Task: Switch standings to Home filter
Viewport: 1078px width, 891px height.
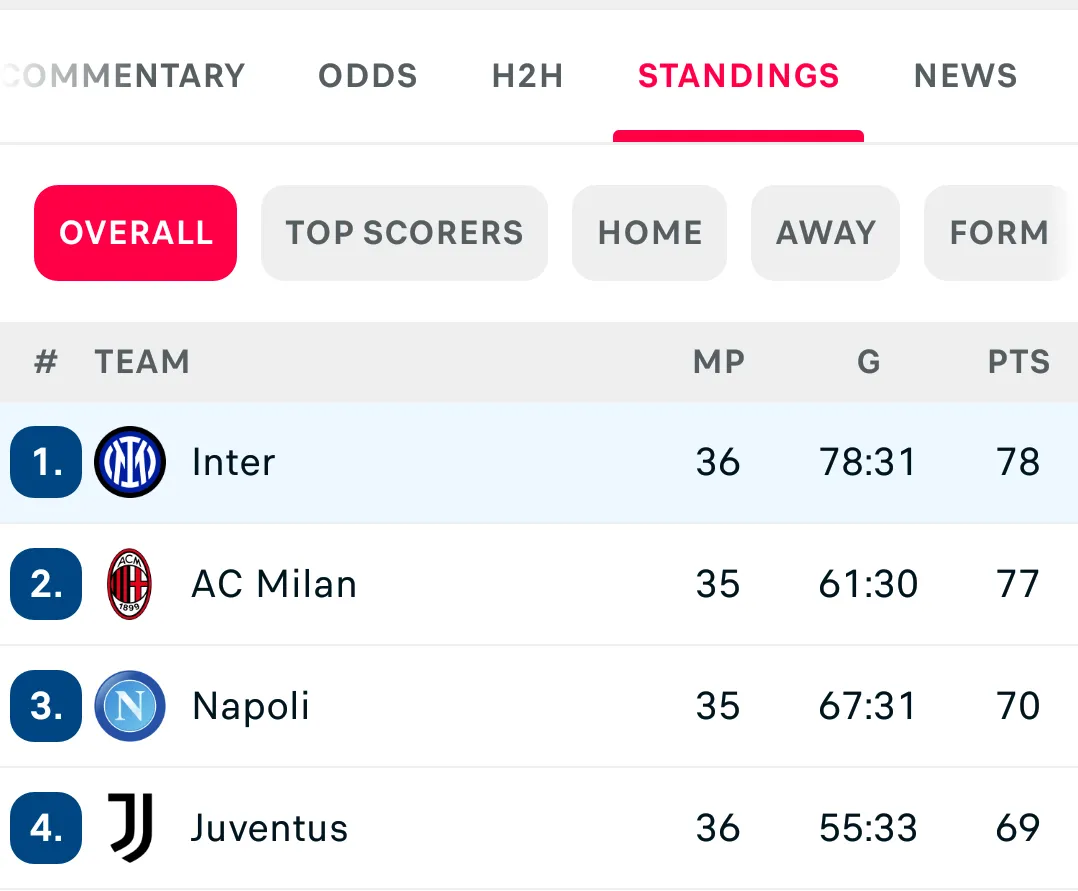Action: [650, 233]
